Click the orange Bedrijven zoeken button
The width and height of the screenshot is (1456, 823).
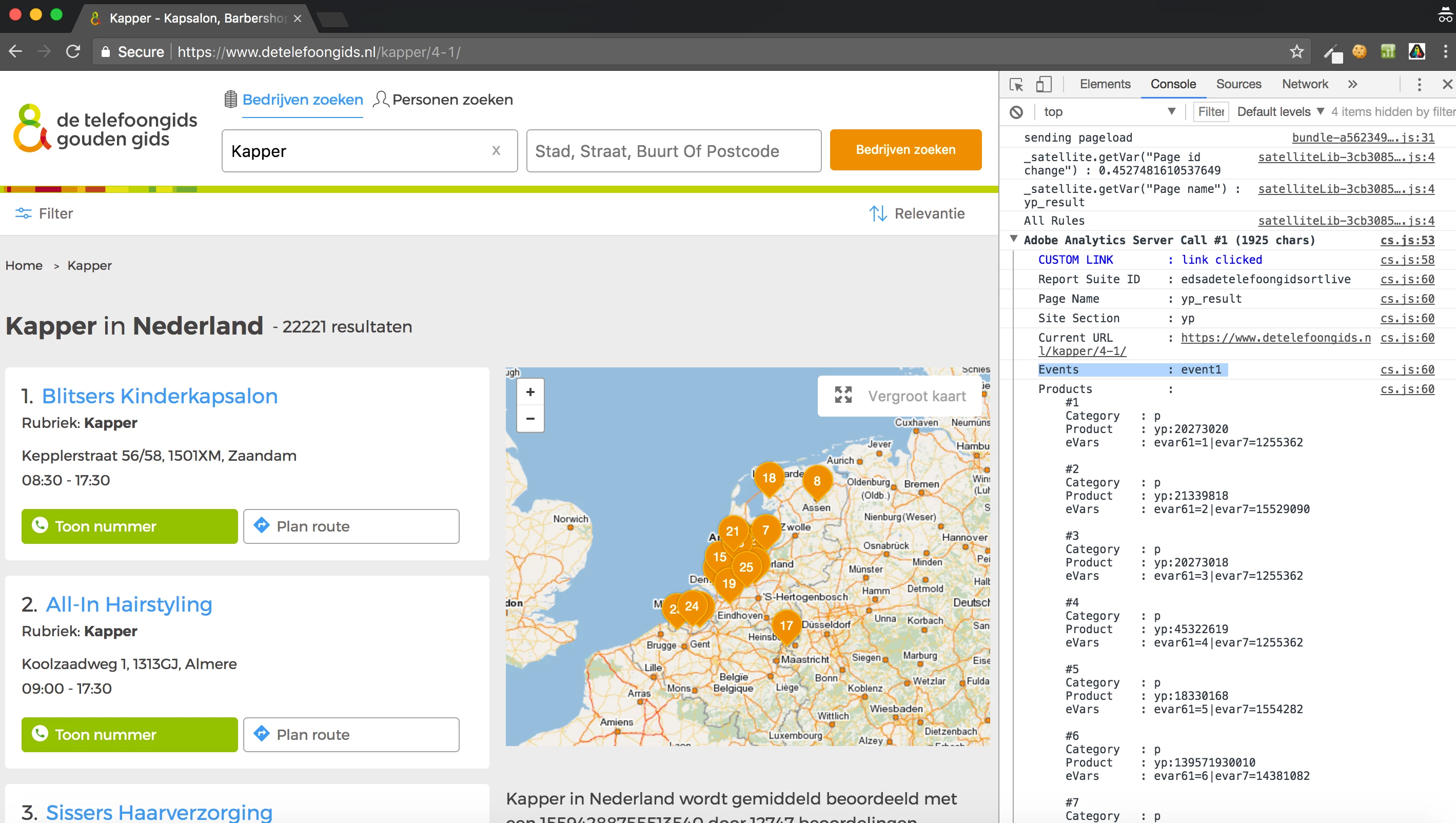click(x=905, y=150)
